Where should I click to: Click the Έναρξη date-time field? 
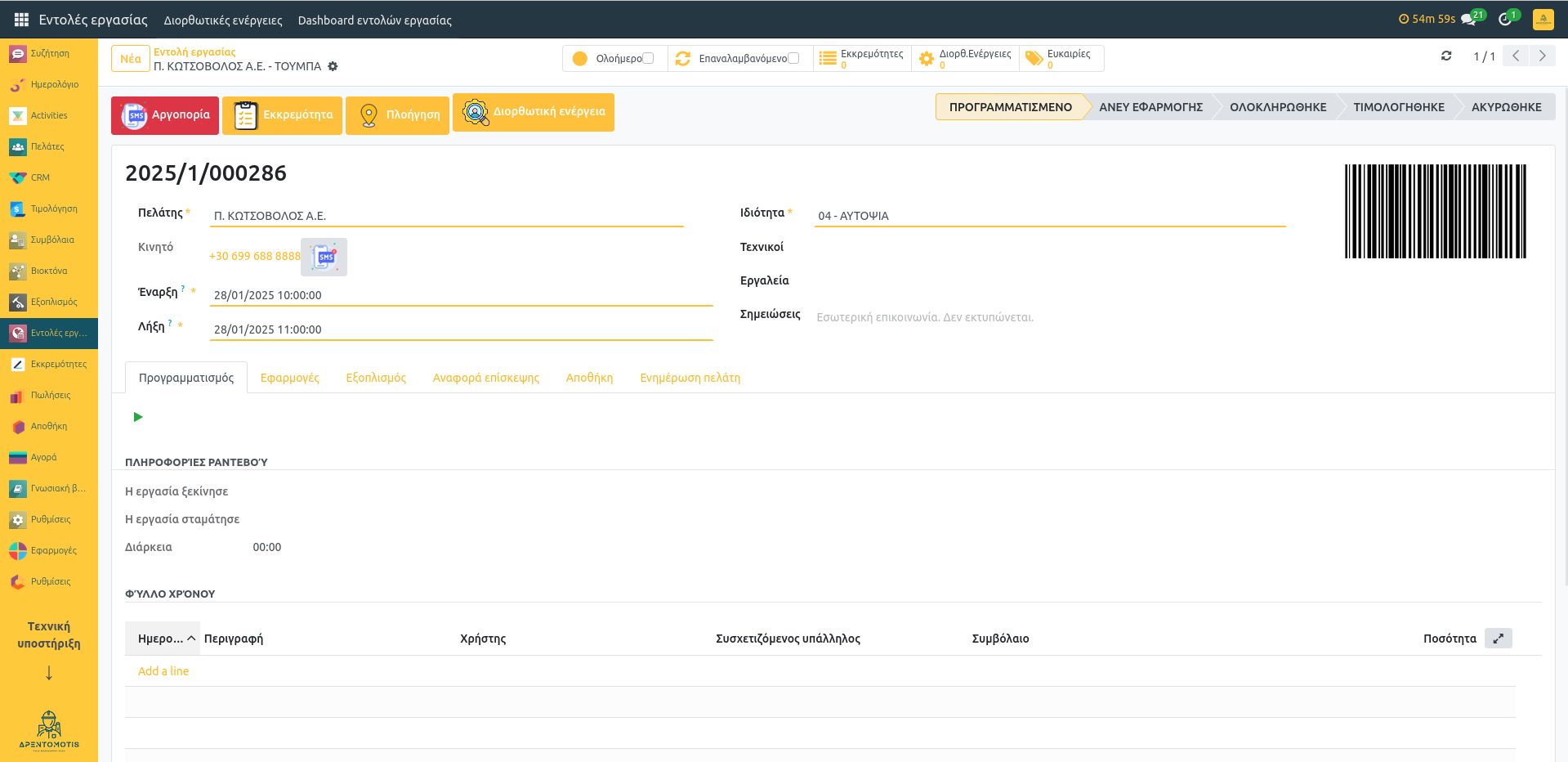click(x=461, y=295)
